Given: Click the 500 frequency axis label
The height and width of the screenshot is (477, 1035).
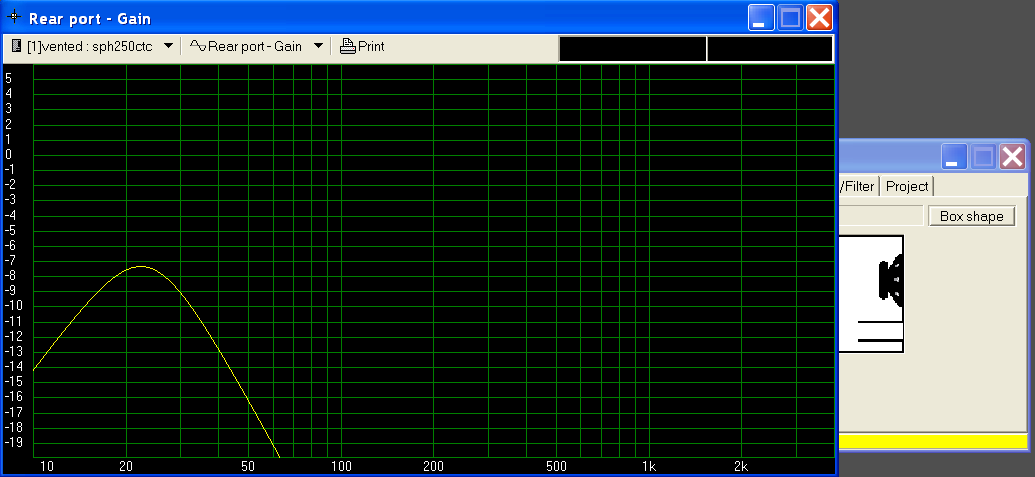Looking at the screenshot, I should pos(556,467).
